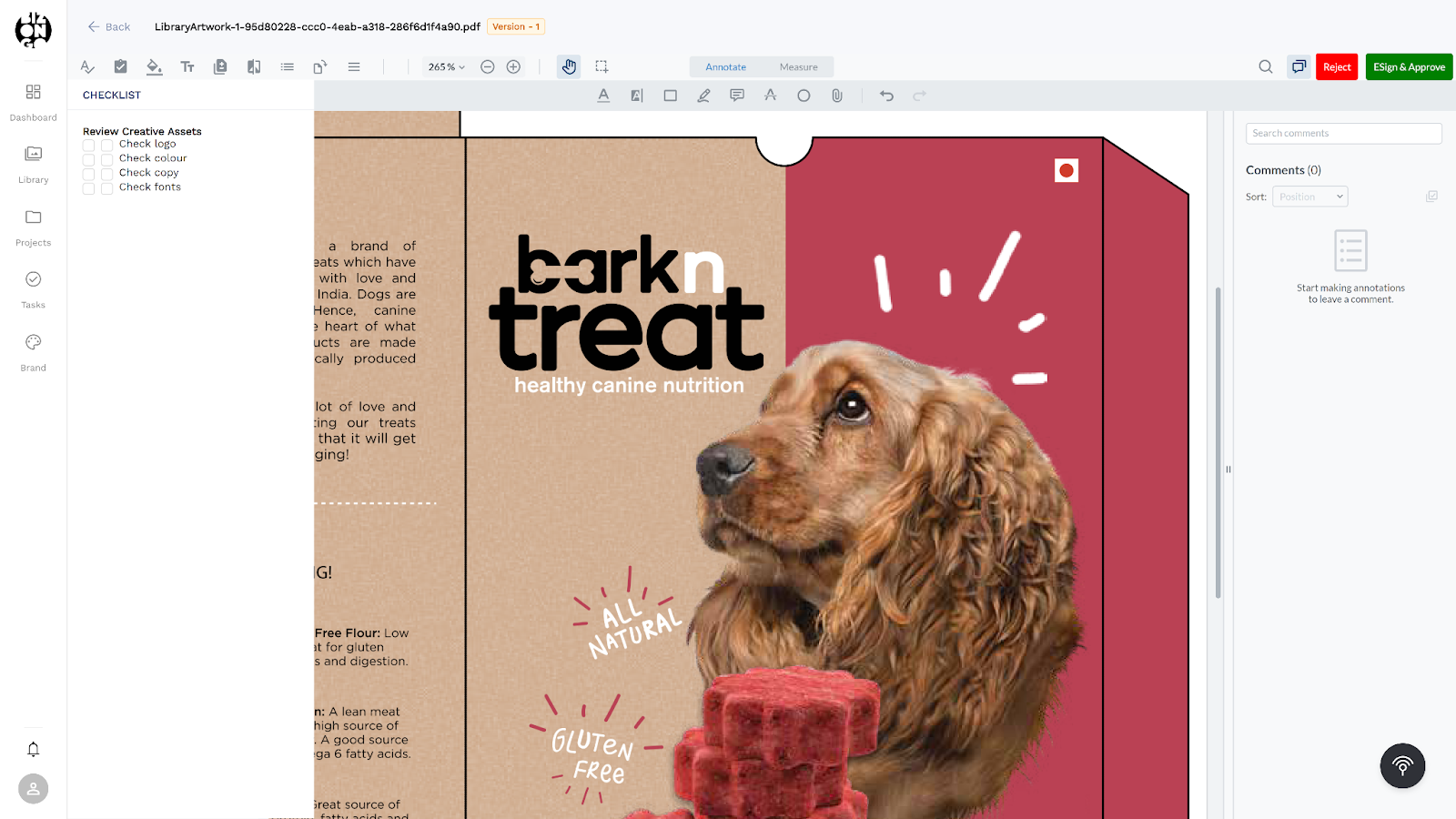Click the vertical document scrollbar
The height and width of the screenshot is (819, 1456).
pyautogui.click(x=1218, y=442)
